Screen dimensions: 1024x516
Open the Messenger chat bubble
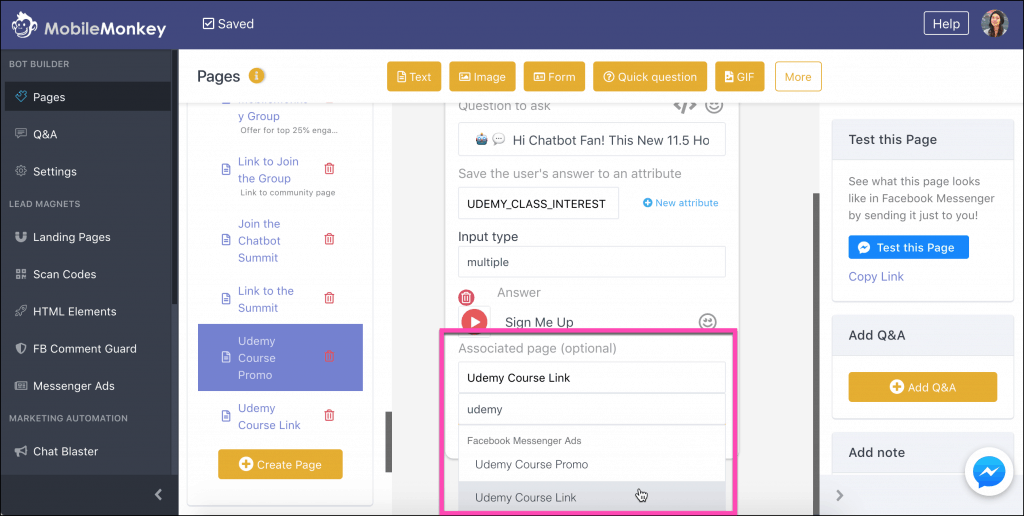989,472
